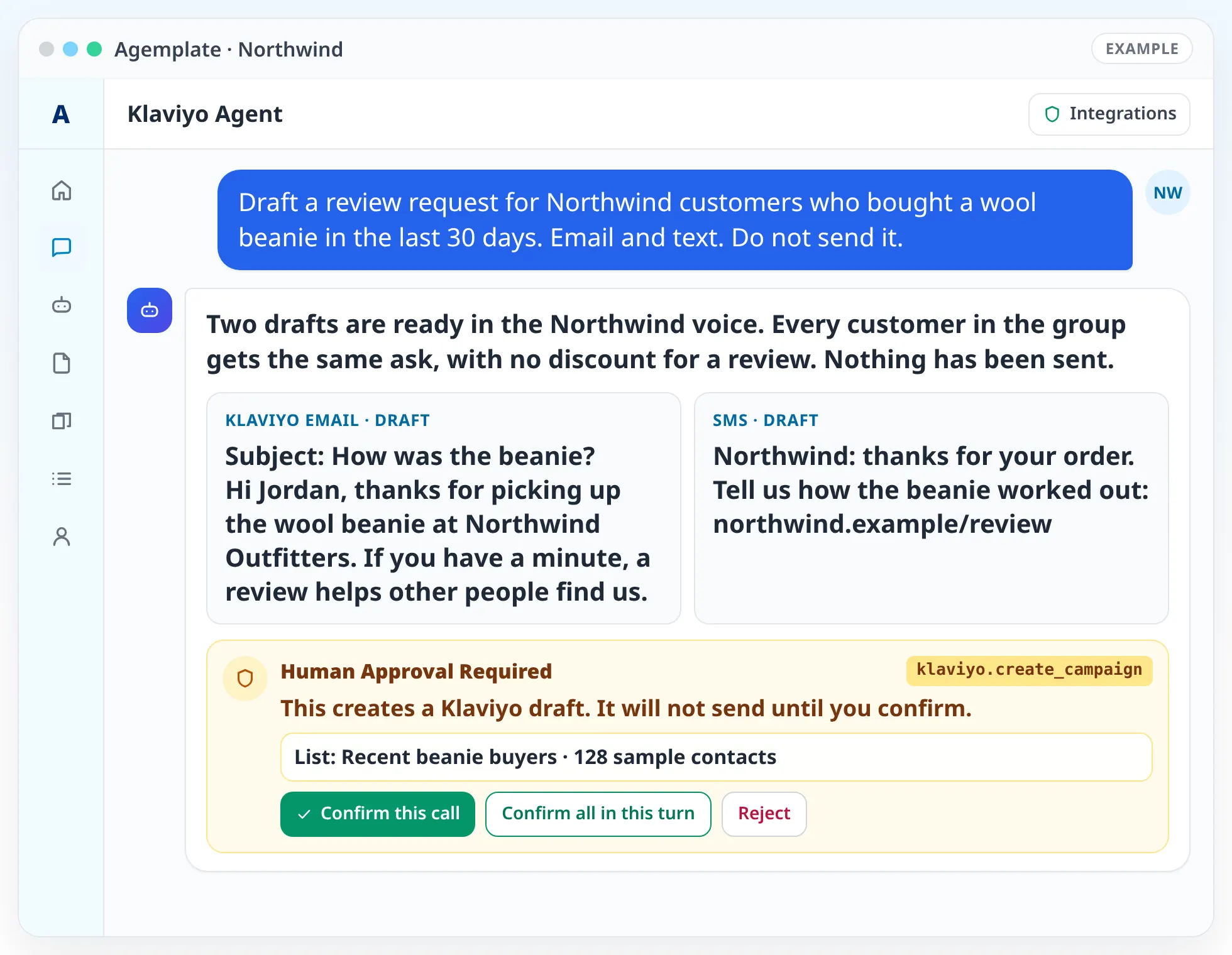
Task: Click the EXAMPLE badge
Action: [x=1142, y=48]
